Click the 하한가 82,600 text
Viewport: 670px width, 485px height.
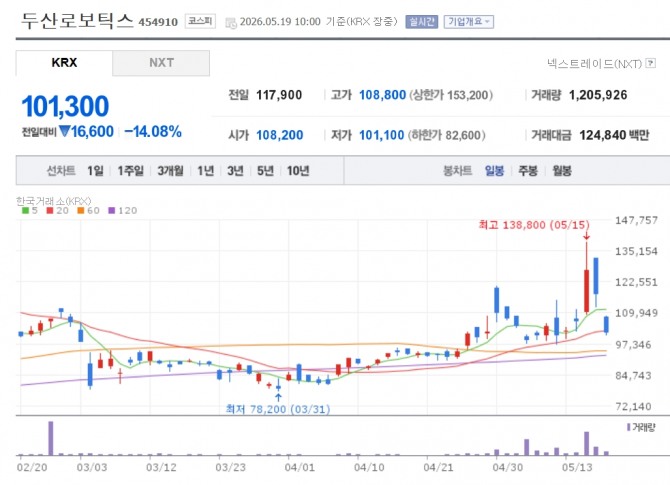446,135
